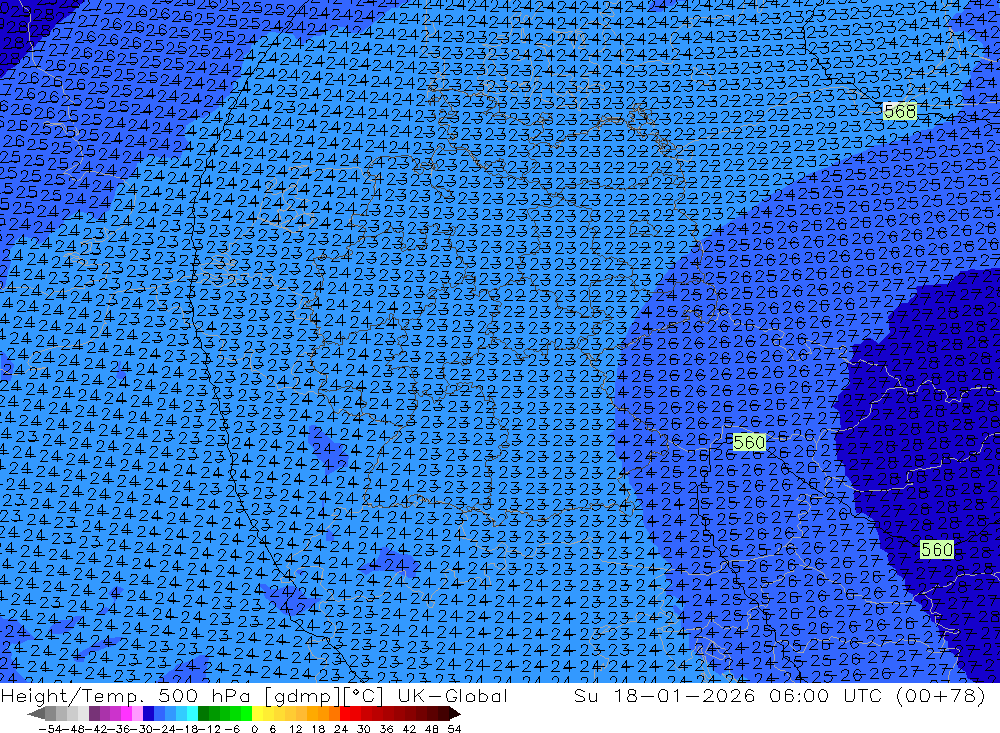This screenshot has width=1000, height=733.
Task: Click the left gray arrow of color scale
Action: point(36,713)
